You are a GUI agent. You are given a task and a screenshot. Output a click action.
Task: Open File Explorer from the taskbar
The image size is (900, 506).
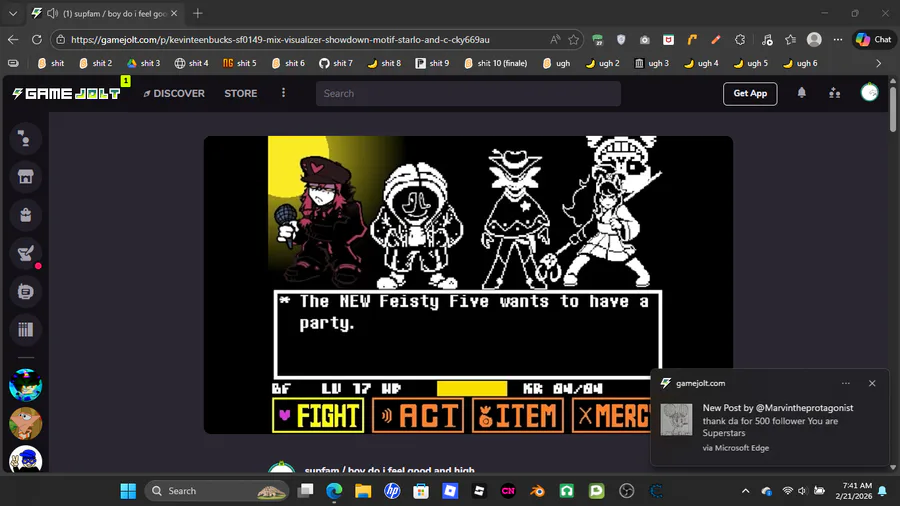363,491
